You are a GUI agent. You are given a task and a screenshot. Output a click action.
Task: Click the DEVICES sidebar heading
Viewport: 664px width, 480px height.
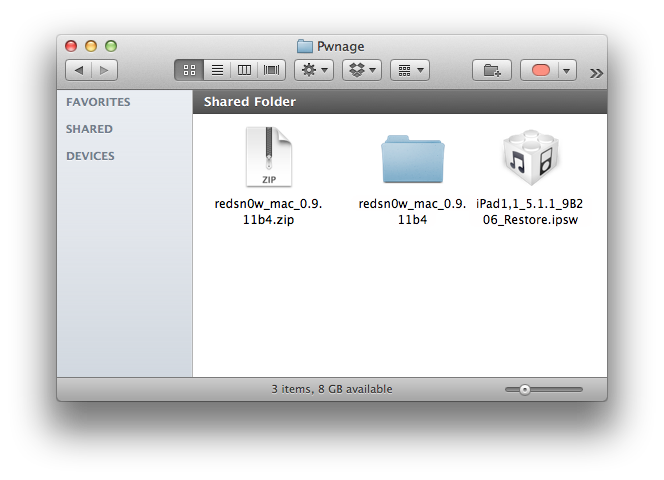pyautogui.click(x=90, y=156)
